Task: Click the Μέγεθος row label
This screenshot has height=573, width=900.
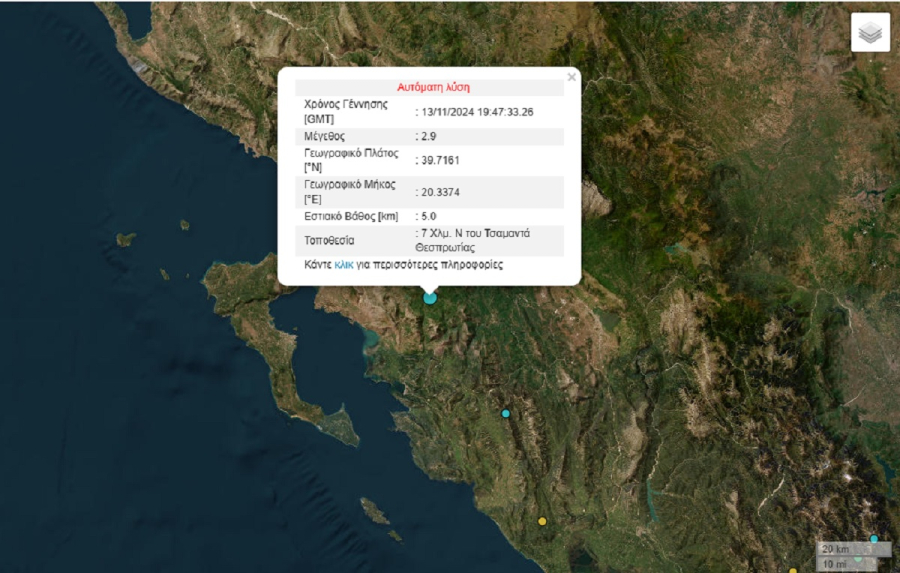Action: tap(324, 135)
